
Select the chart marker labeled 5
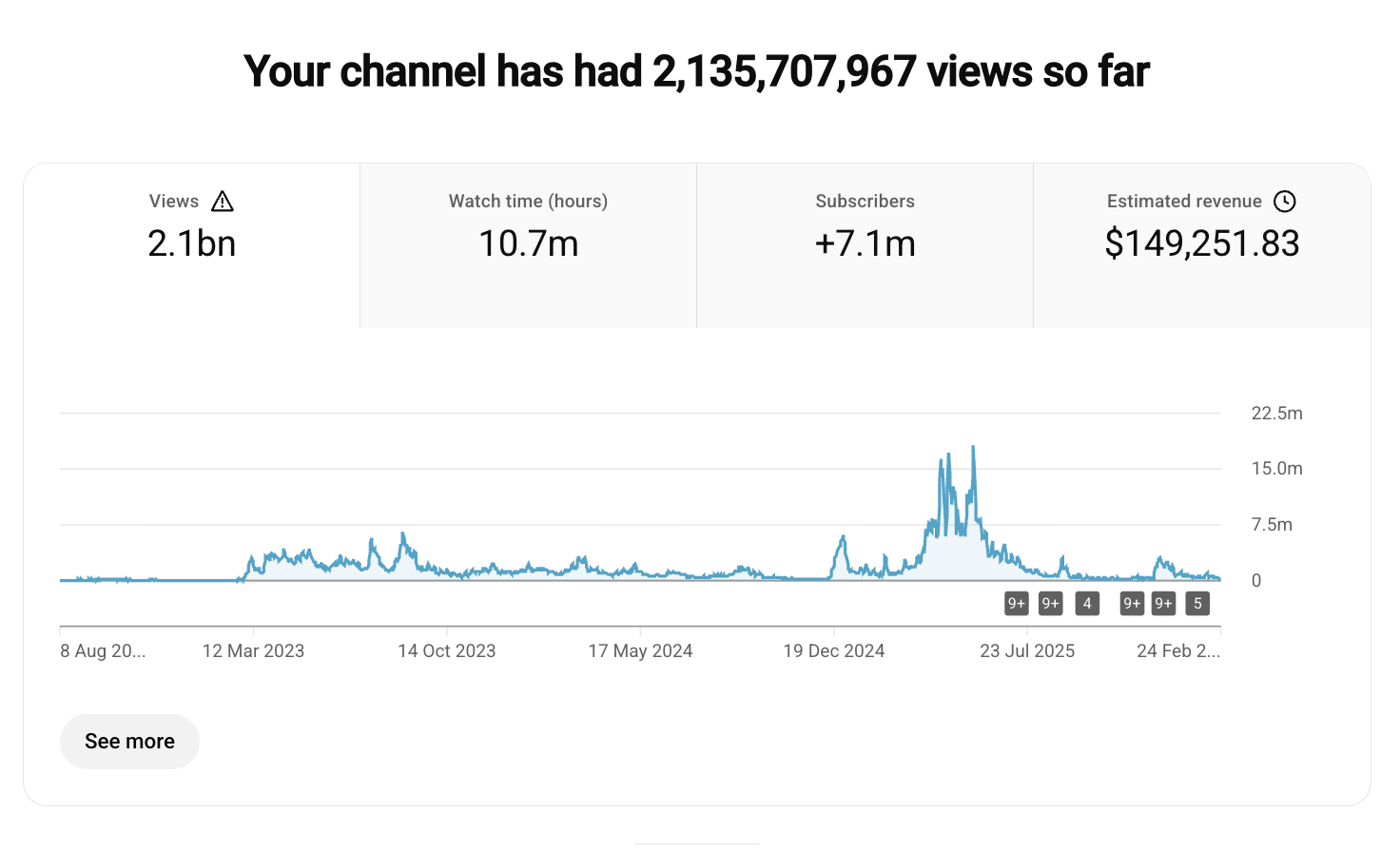1197,604
